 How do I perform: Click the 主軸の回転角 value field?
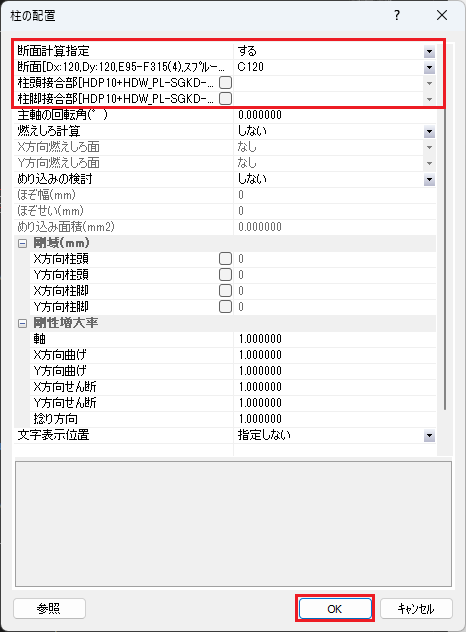pos(335,115)
